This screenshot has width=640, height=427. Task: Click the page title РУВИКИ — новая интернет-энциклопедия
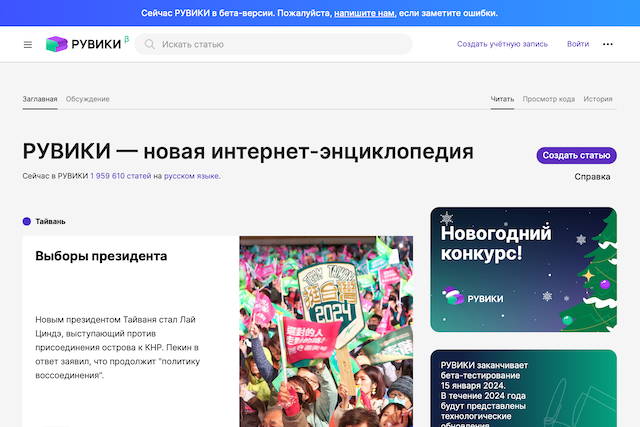point(248,151)
